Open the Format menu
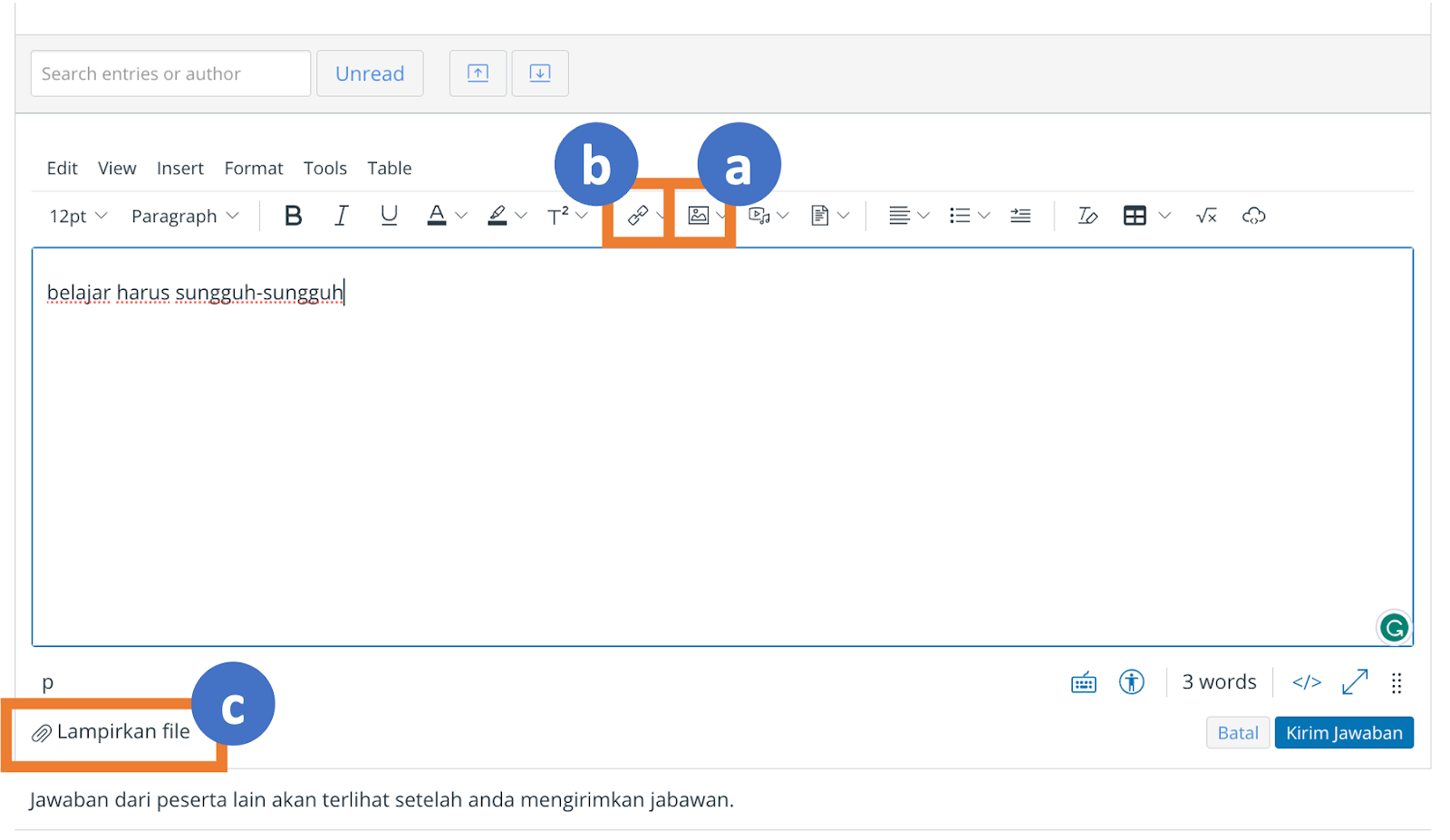The image size is (1450, 840). point(254,168)
